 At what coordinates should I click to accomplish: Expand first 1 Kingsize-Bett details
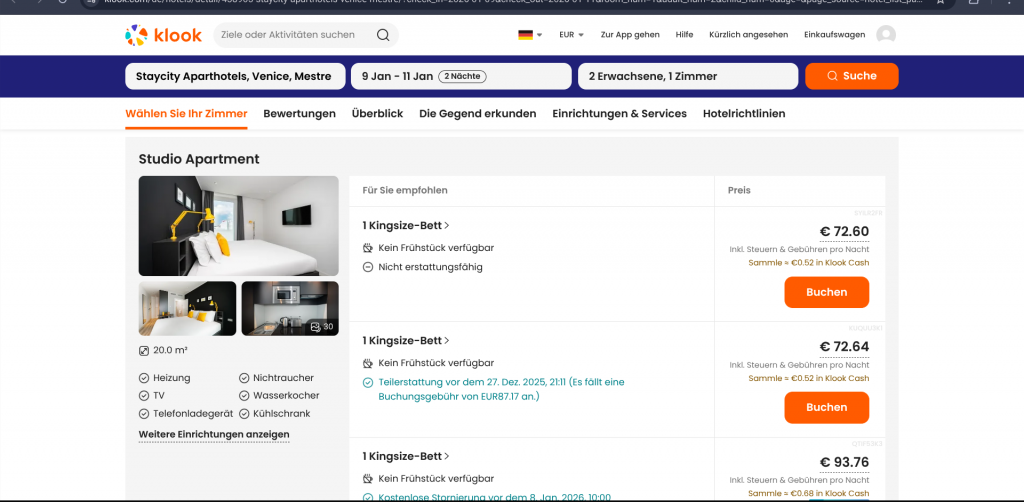(x=406, y=226)
